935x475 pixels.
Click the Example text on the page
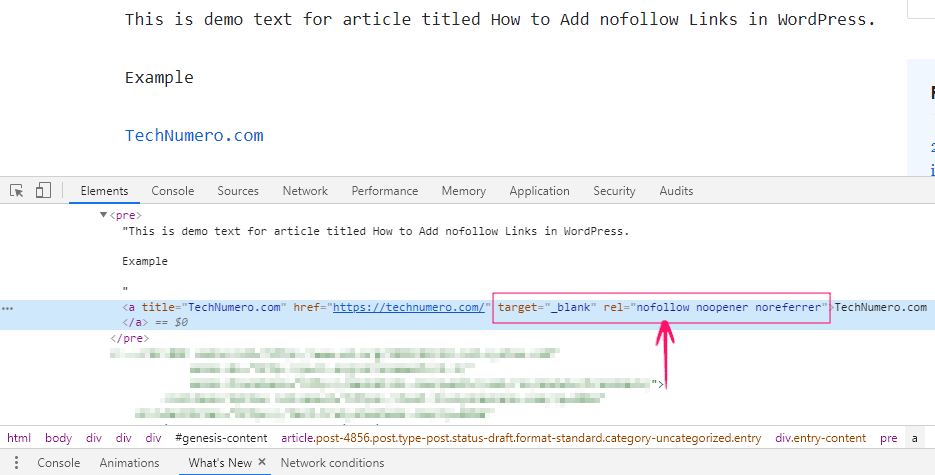tap(159, 77)
